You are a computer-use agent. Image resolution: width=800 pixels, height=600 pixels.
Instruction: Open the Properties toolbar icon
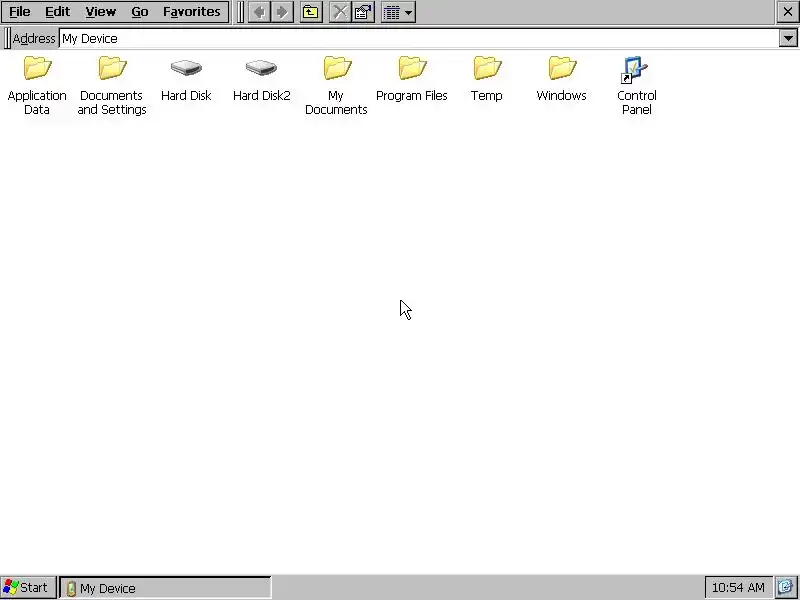[363, 12]
